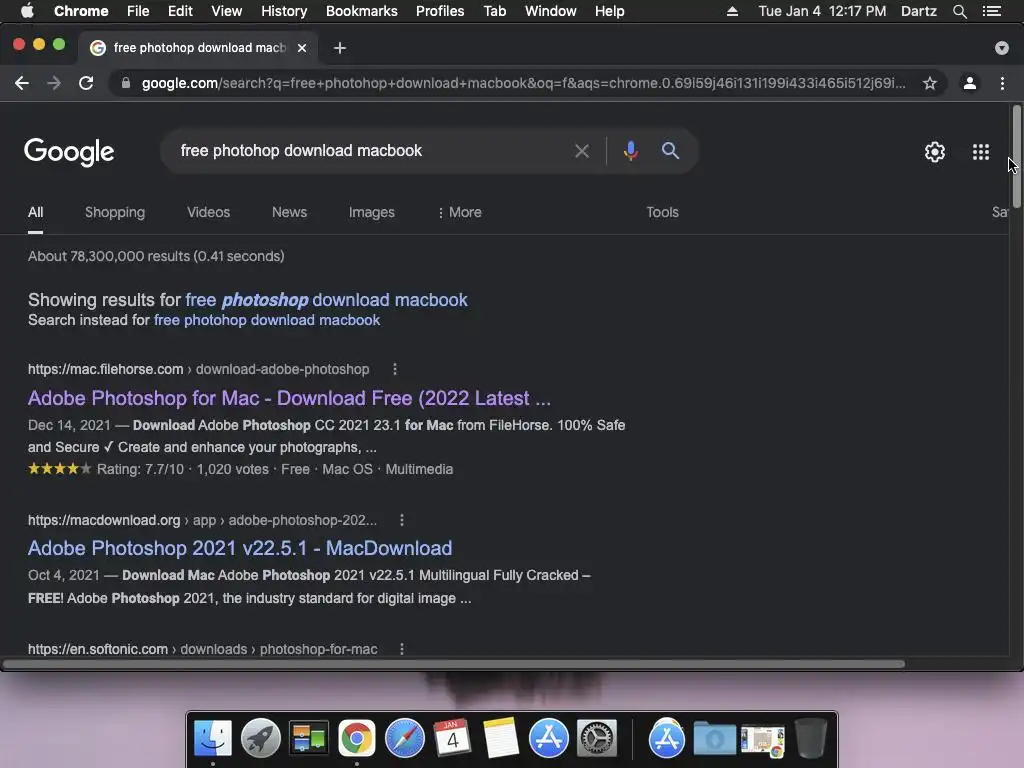
Task: Open Calendar from the dock
Action: (453, 737)
